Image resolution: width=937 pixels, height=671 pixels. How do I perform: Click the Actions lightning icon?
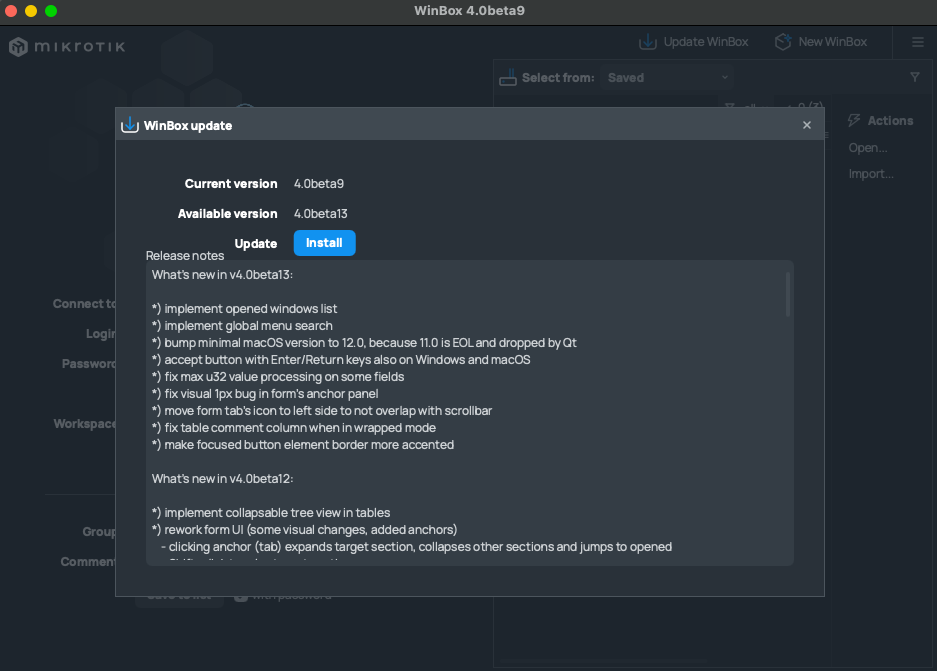[x=855, y=121]
